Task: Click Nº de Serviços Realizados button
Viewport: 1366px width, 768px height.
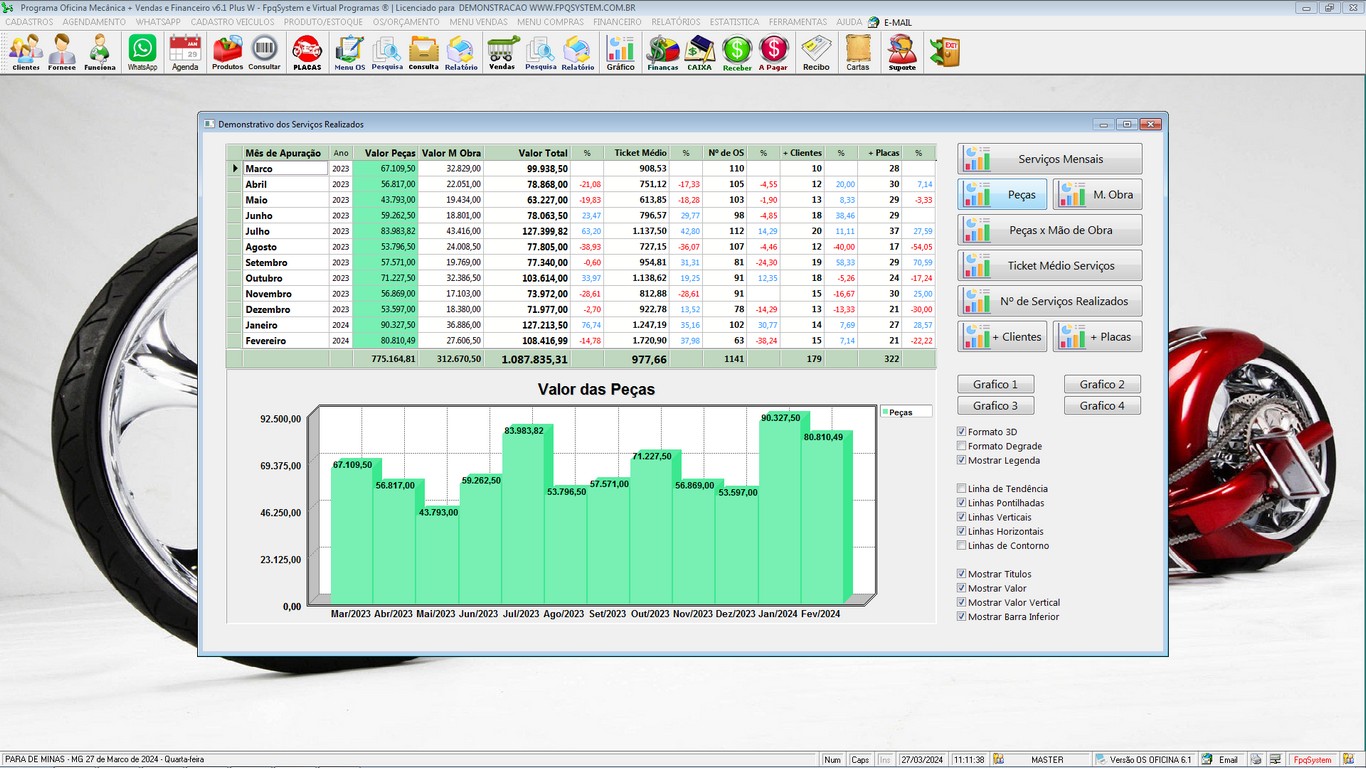Action: click(1050, 301)
